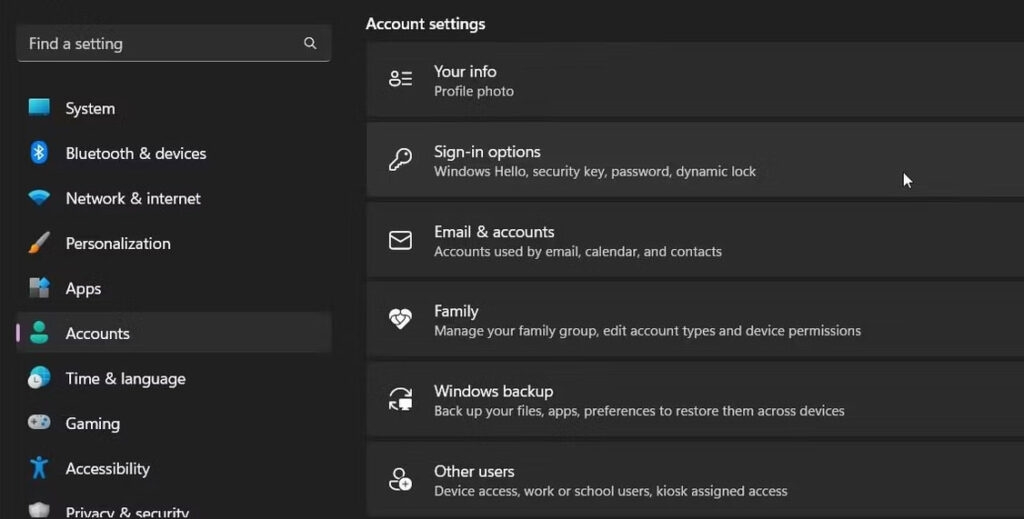Viewport: 1024px width, 519px height.
Task: Click 'Profile photo' subtitle text
Action: [473, 91]
